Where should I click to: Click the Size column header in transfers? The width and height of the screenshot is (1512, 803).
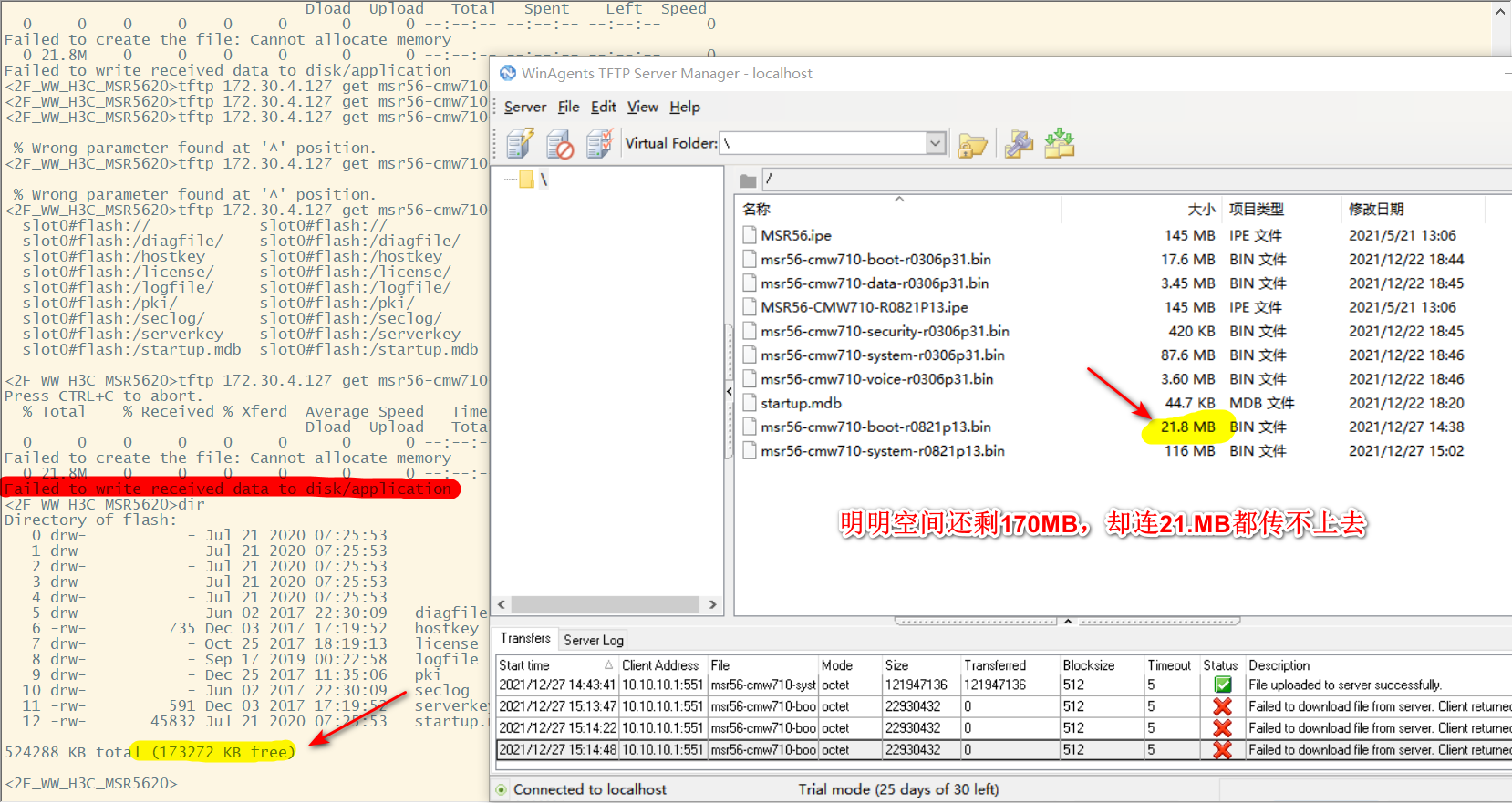[x=920, y=665]
